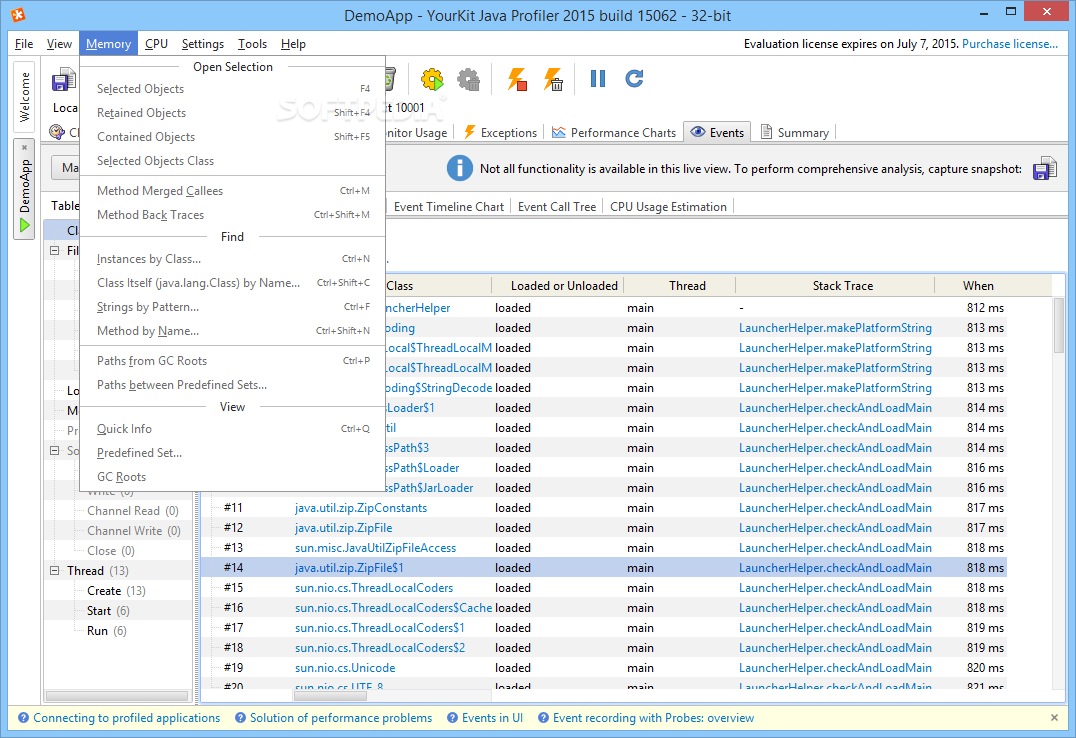Choose Instances by Class... menu entry
Image resolution: width=1076 pixels, height=738 pixels.
tap(233, 259)
